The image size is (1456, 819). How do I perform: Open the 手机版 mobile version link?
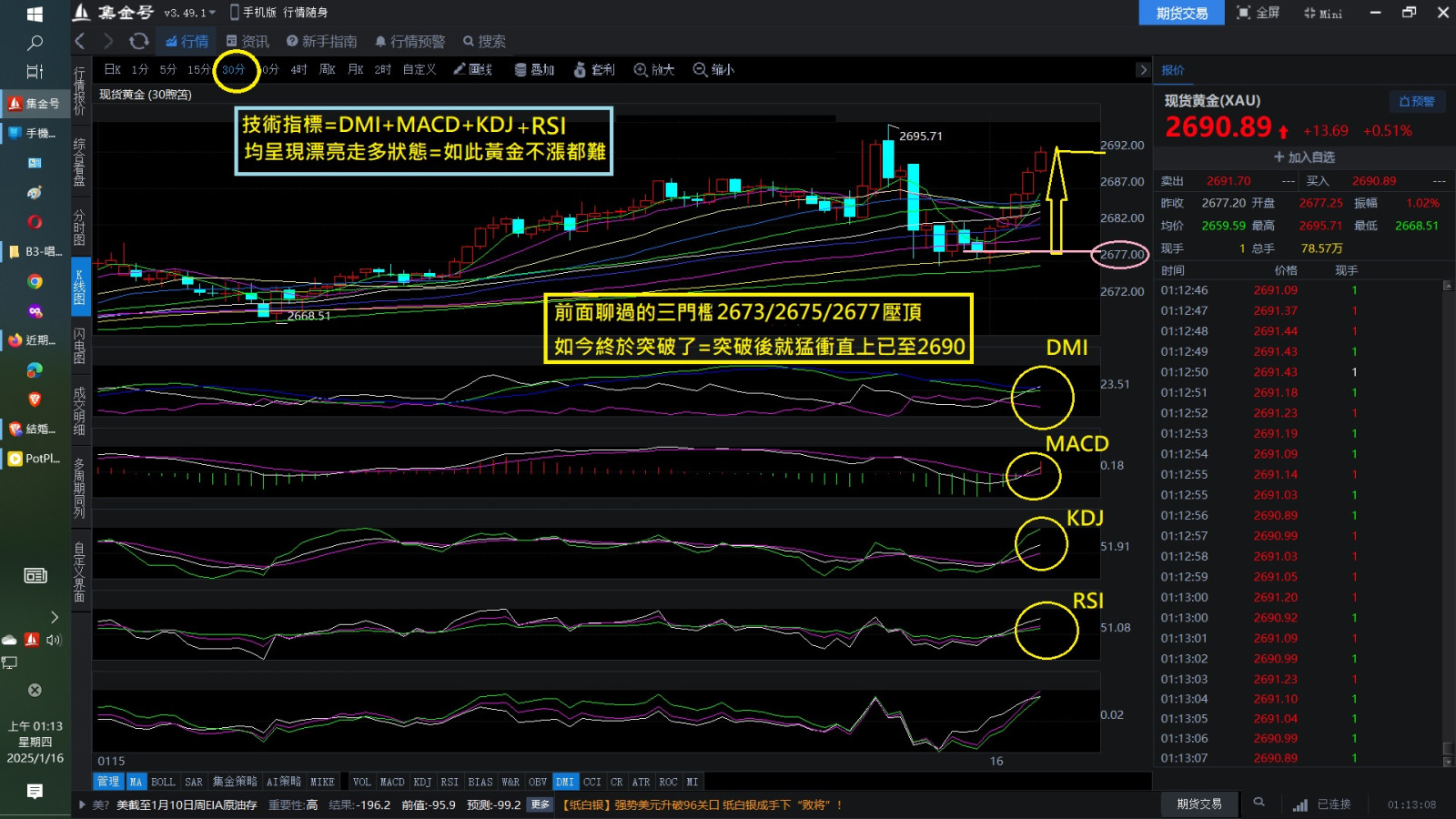pos(253,13)
